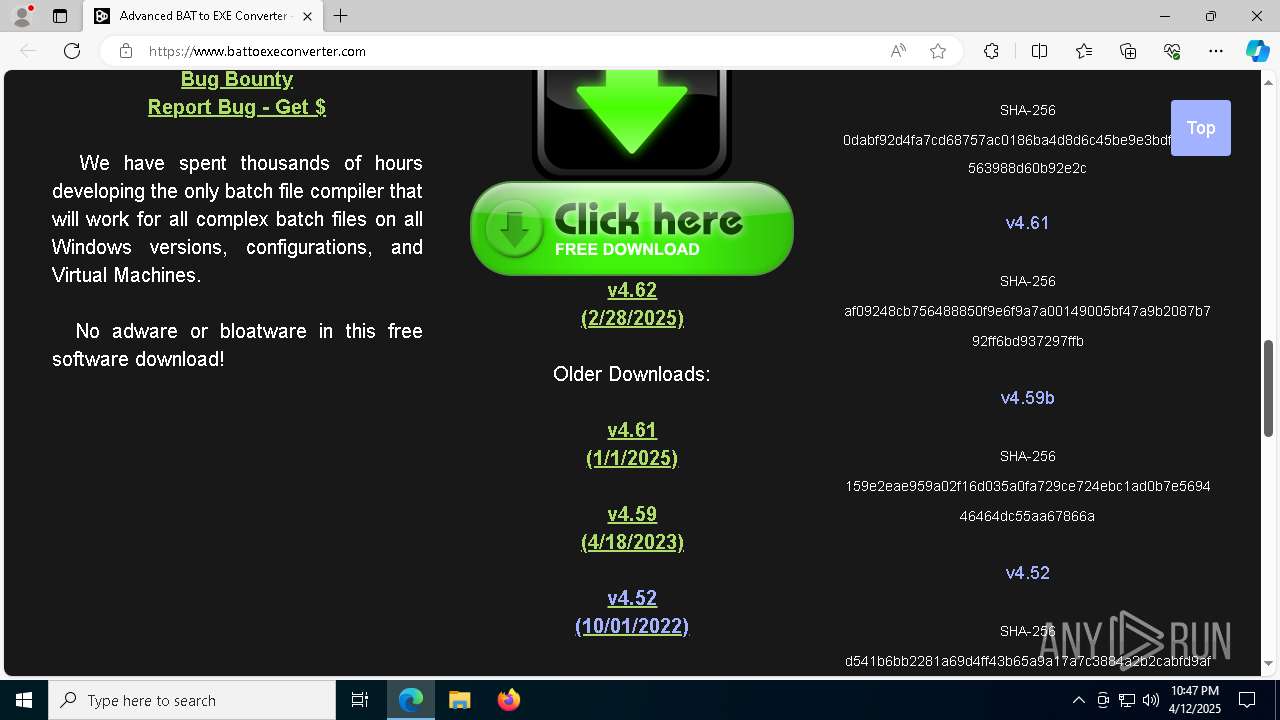Click the address bar URL field

pyautogui.click(x=510, y=51)
